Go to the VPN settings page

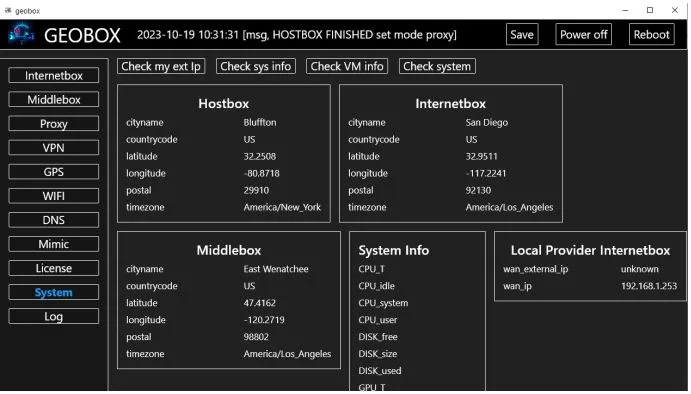54,148
